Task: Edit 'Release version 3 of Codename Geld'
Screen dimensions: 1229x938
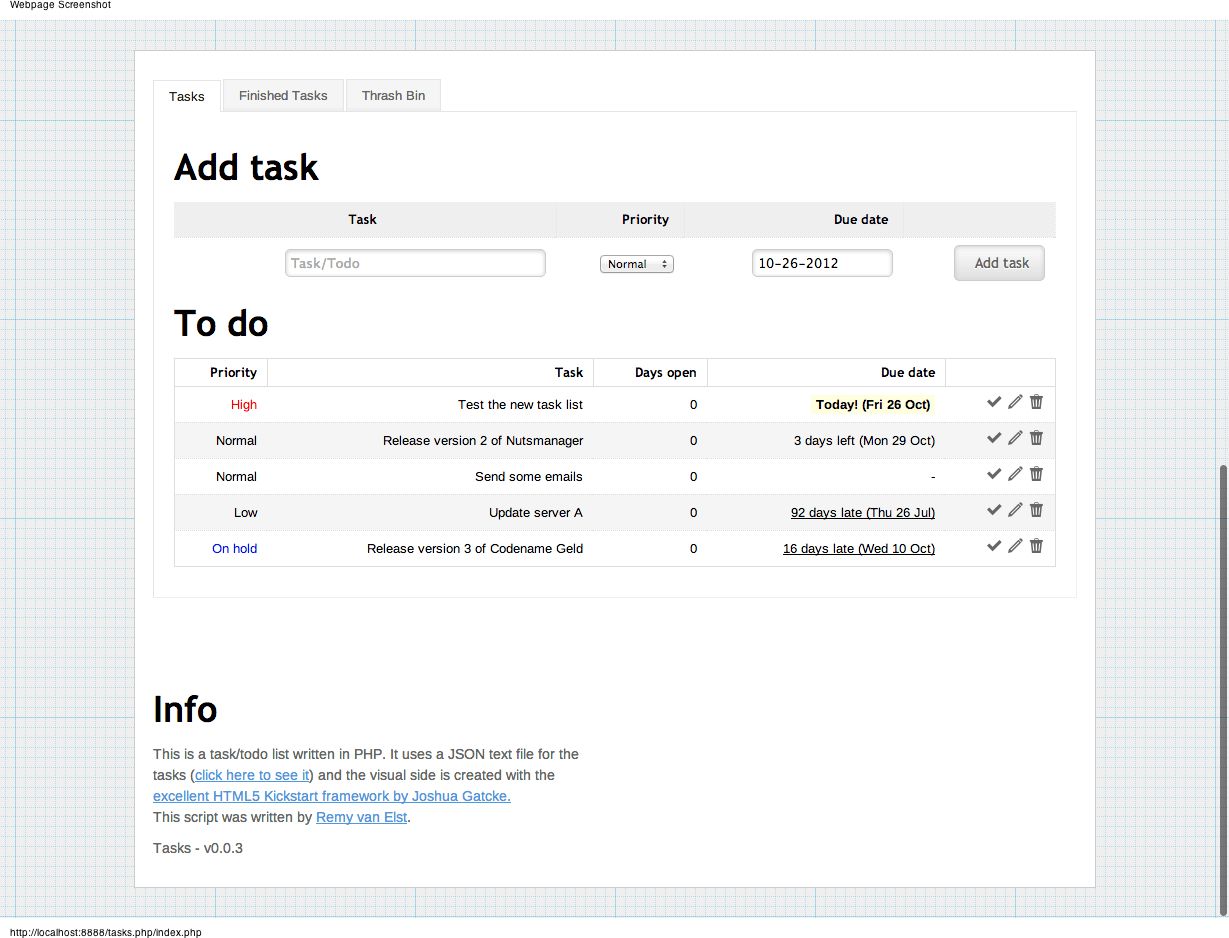Action: click(1015, 546)
